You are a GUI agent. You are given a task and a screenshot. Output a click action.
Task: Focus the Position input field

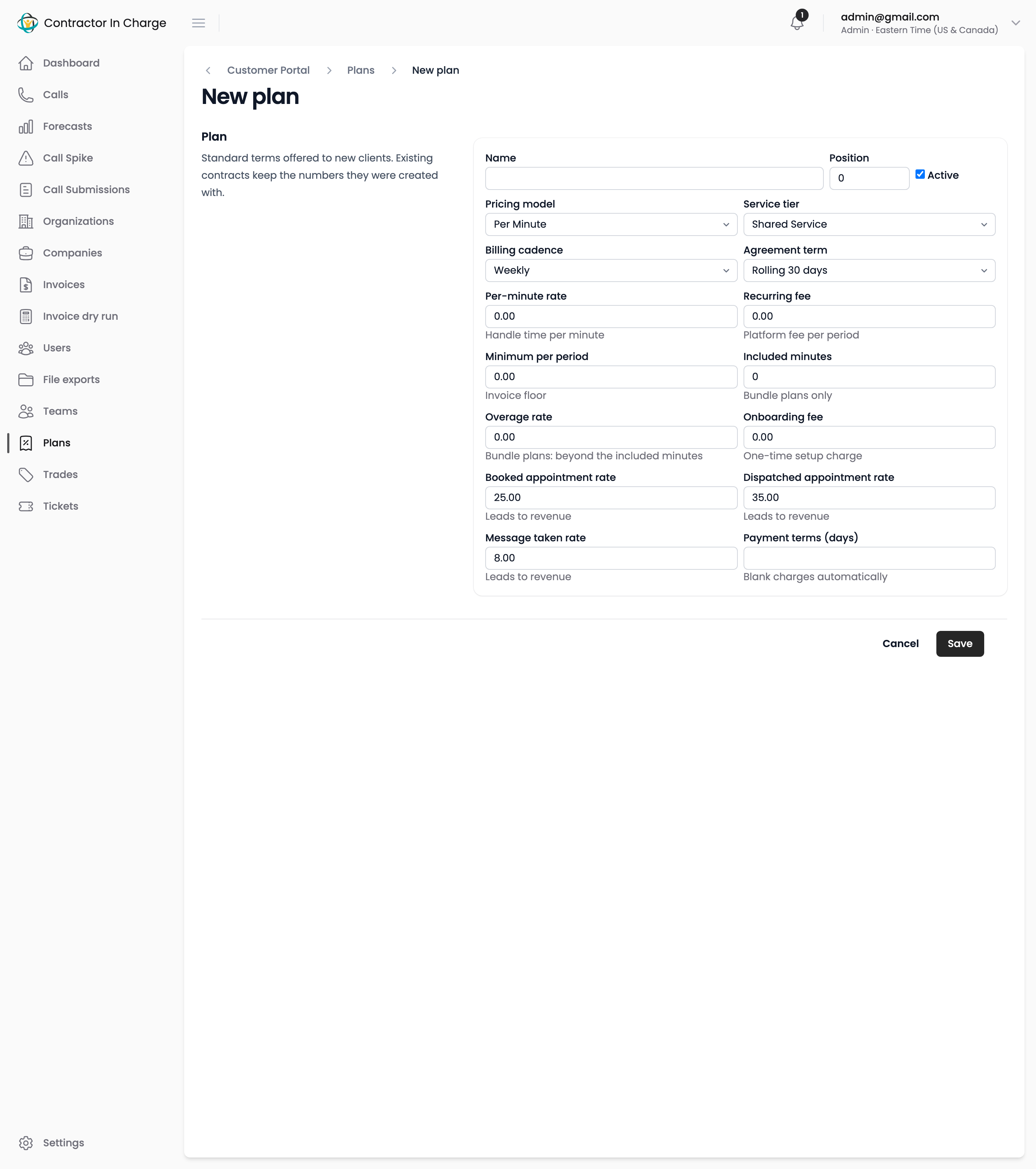pos(869,178)
